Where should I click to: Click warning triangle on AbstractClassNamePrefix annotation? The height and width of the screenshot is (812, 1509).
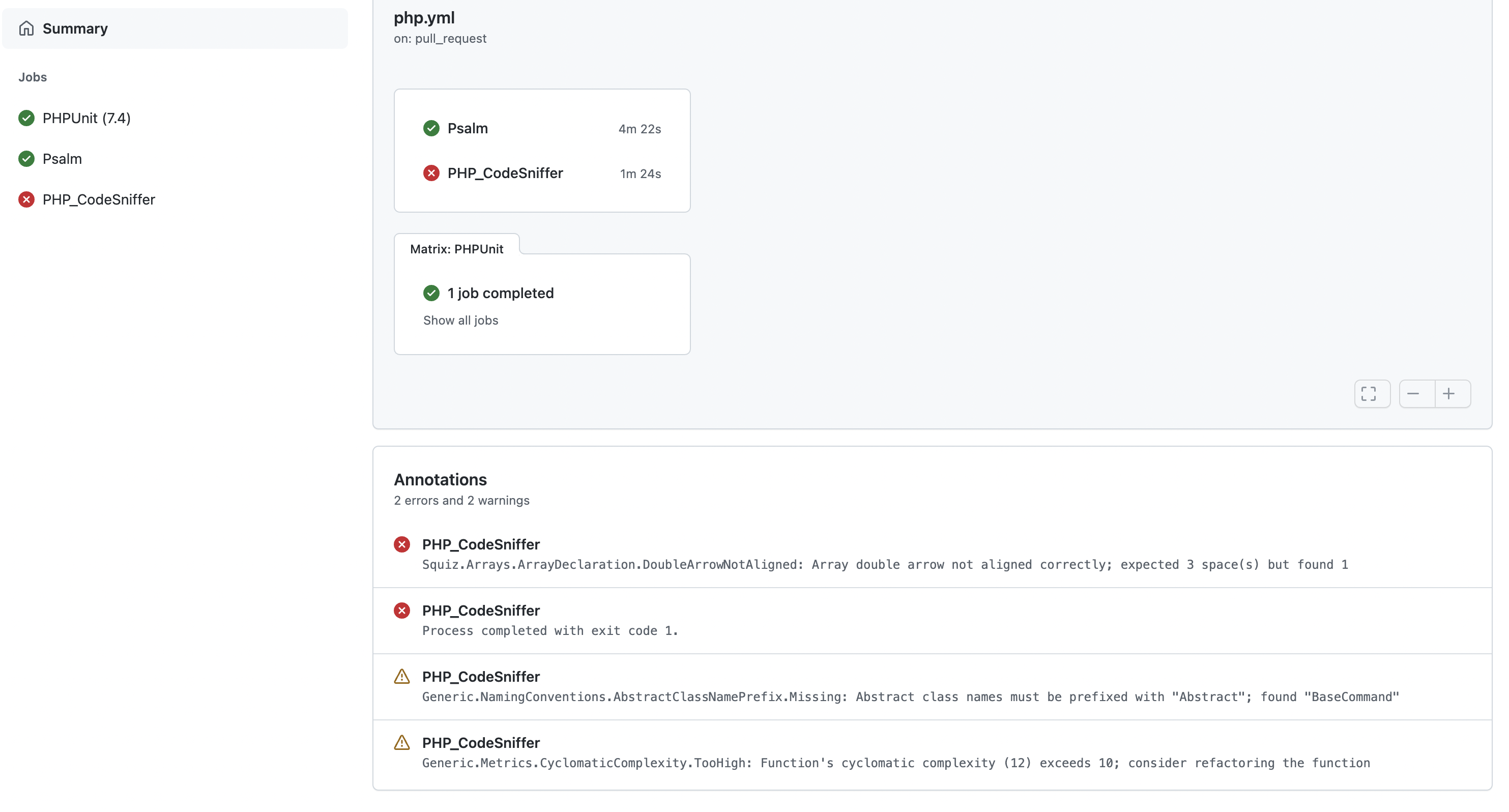(x=402, y=676)
